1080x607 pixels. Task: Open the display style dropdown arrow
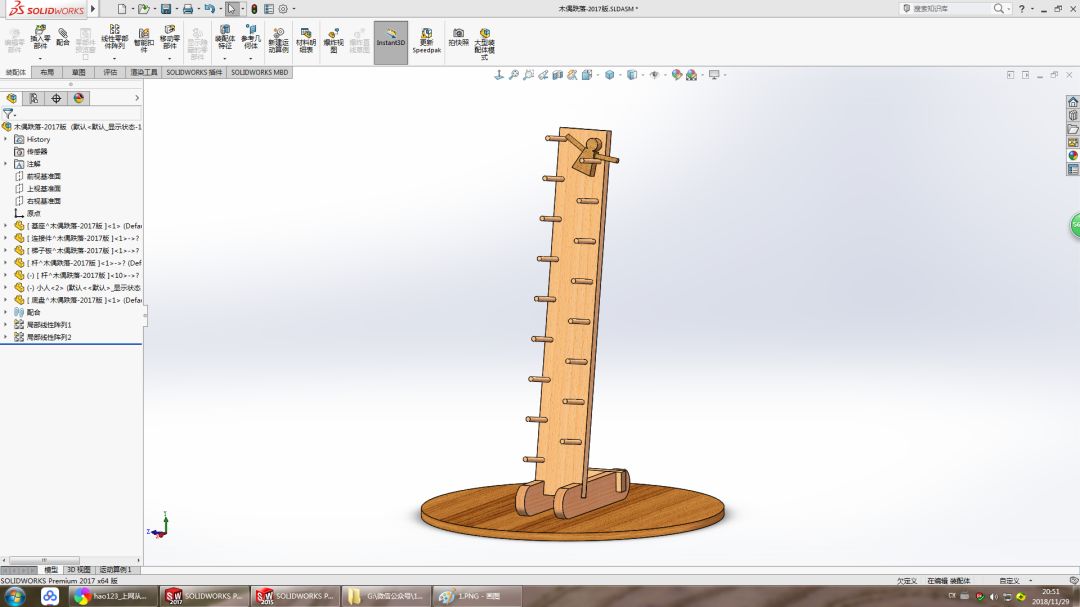[642, 74]
